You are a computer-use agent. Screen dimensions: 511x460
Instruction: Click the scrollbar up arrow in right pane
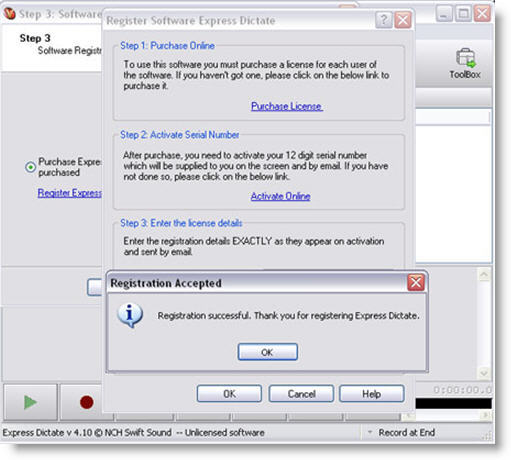(484, 275)
